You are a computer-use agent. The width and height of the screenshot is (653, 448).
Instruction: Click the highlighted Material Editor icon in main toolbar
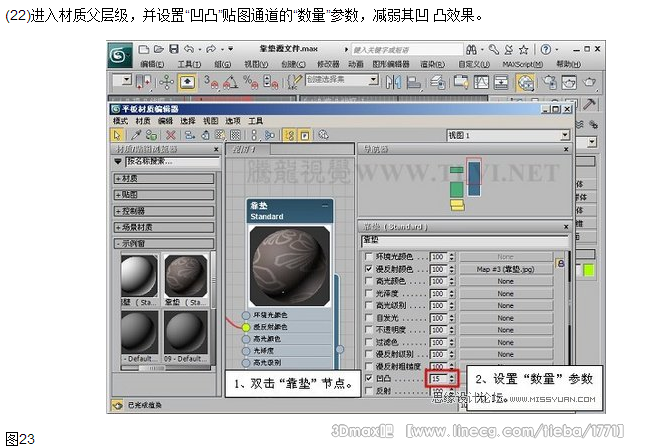pyautogui.click(x=526, y=82)
